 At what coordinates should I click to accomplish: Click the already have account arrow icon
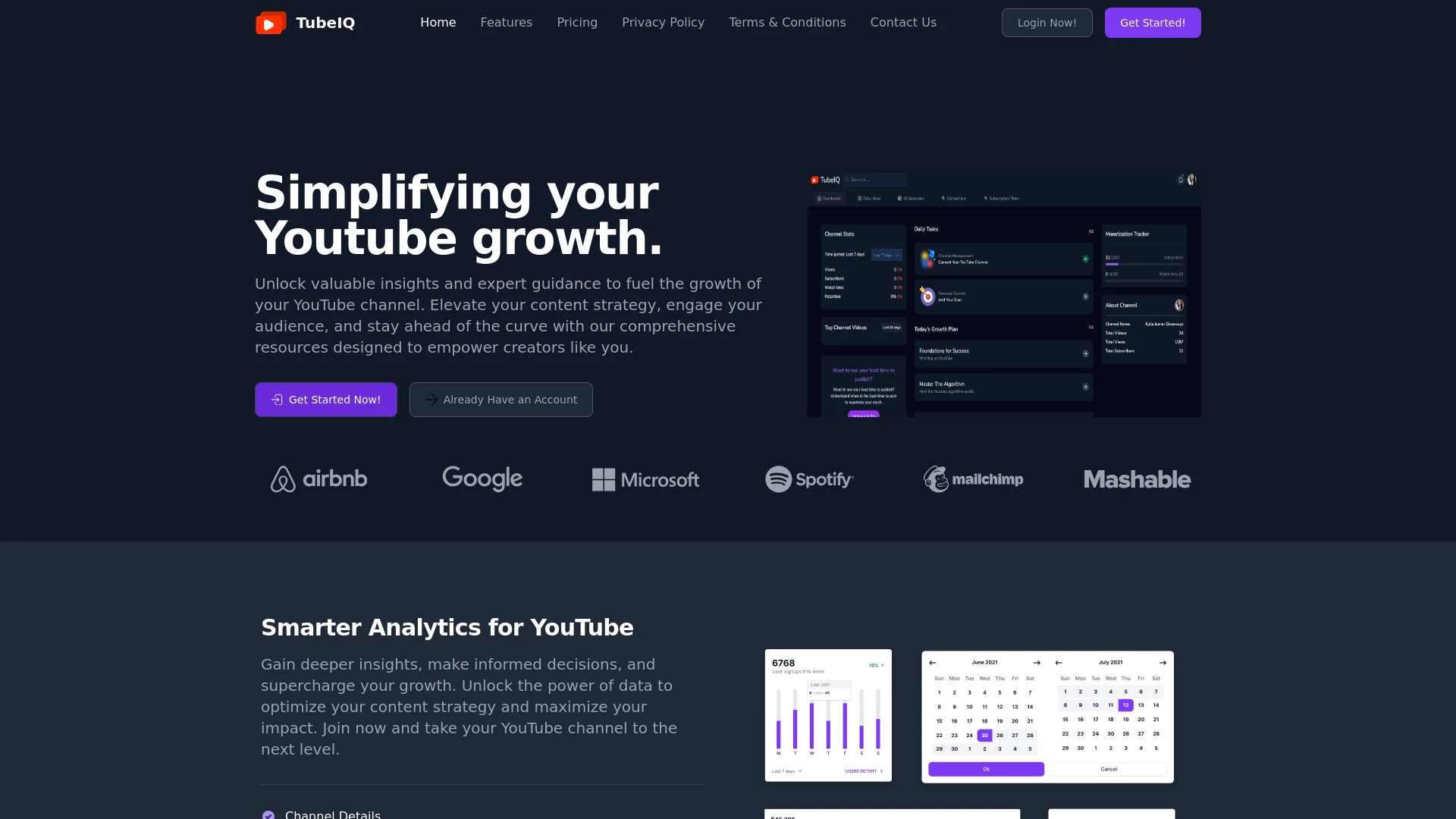[x=432, y=399]
